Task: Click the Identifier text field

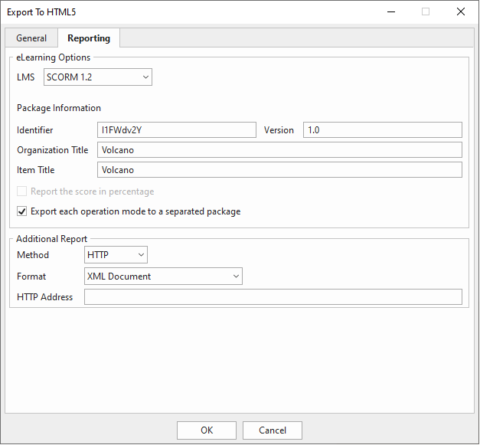Action: coord(177,130)
